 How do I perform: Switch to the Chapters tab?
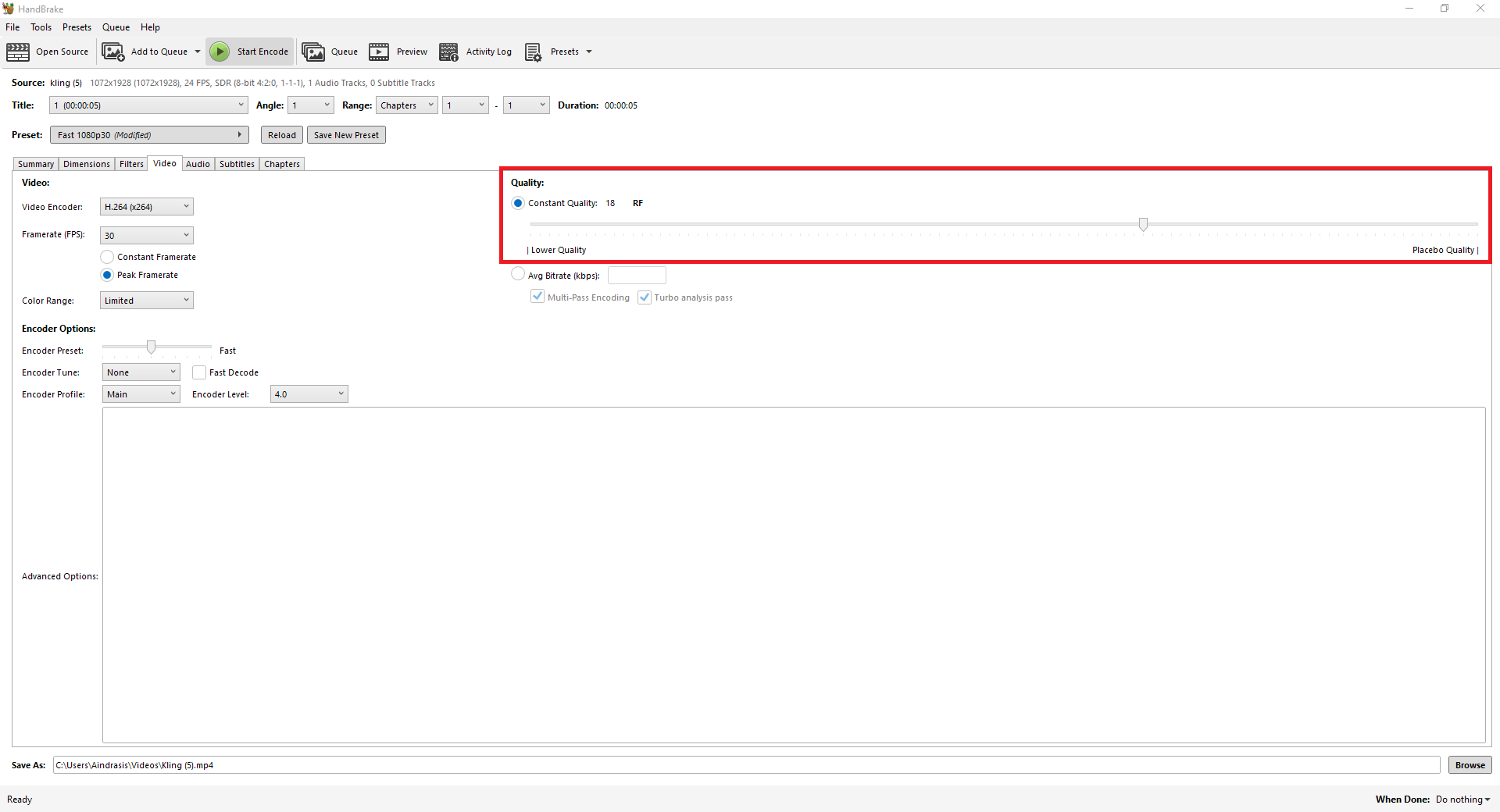click(x=282, y=164)
